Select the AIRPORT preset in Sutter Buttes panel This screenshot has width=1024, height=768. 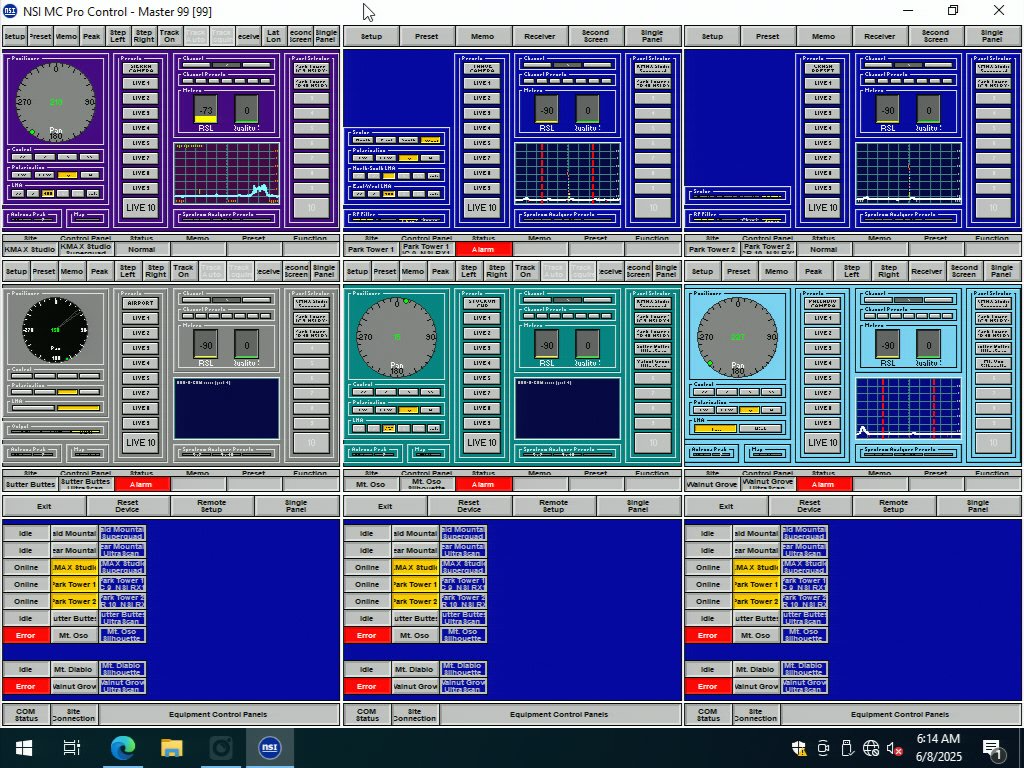141,303
